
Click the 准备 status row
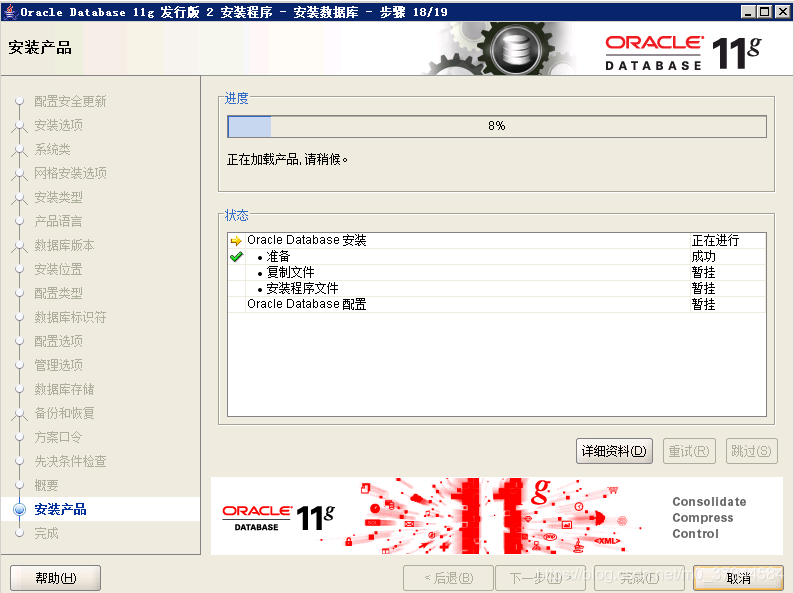[497, 257]
